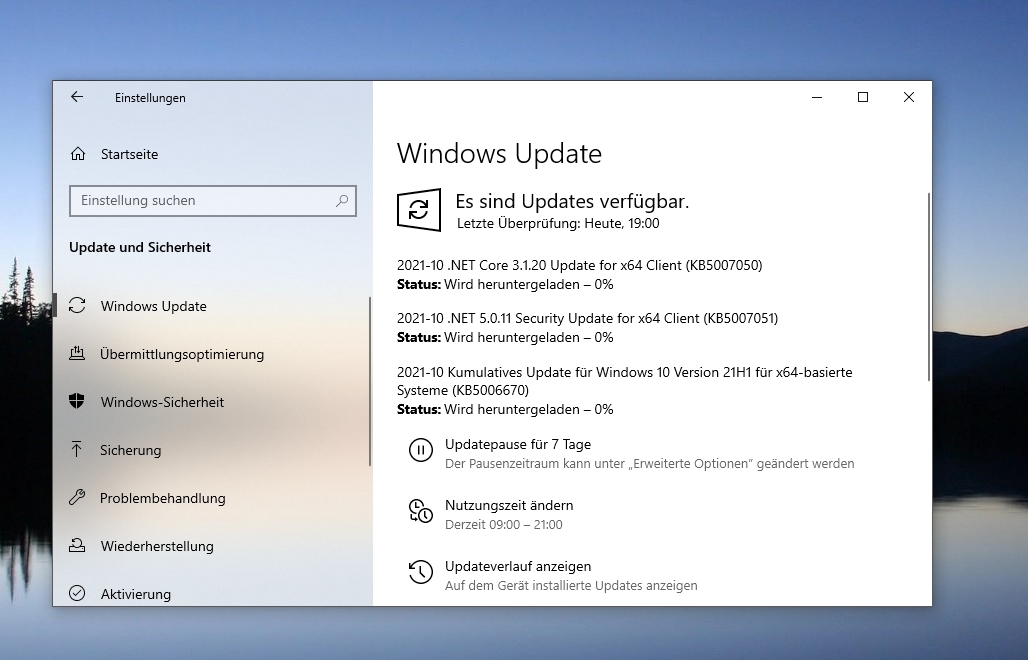Click the KB5007051 .NET 5.0.11 update title
The width and height of the screenshot is (1028, 660).
click(587, 319)
